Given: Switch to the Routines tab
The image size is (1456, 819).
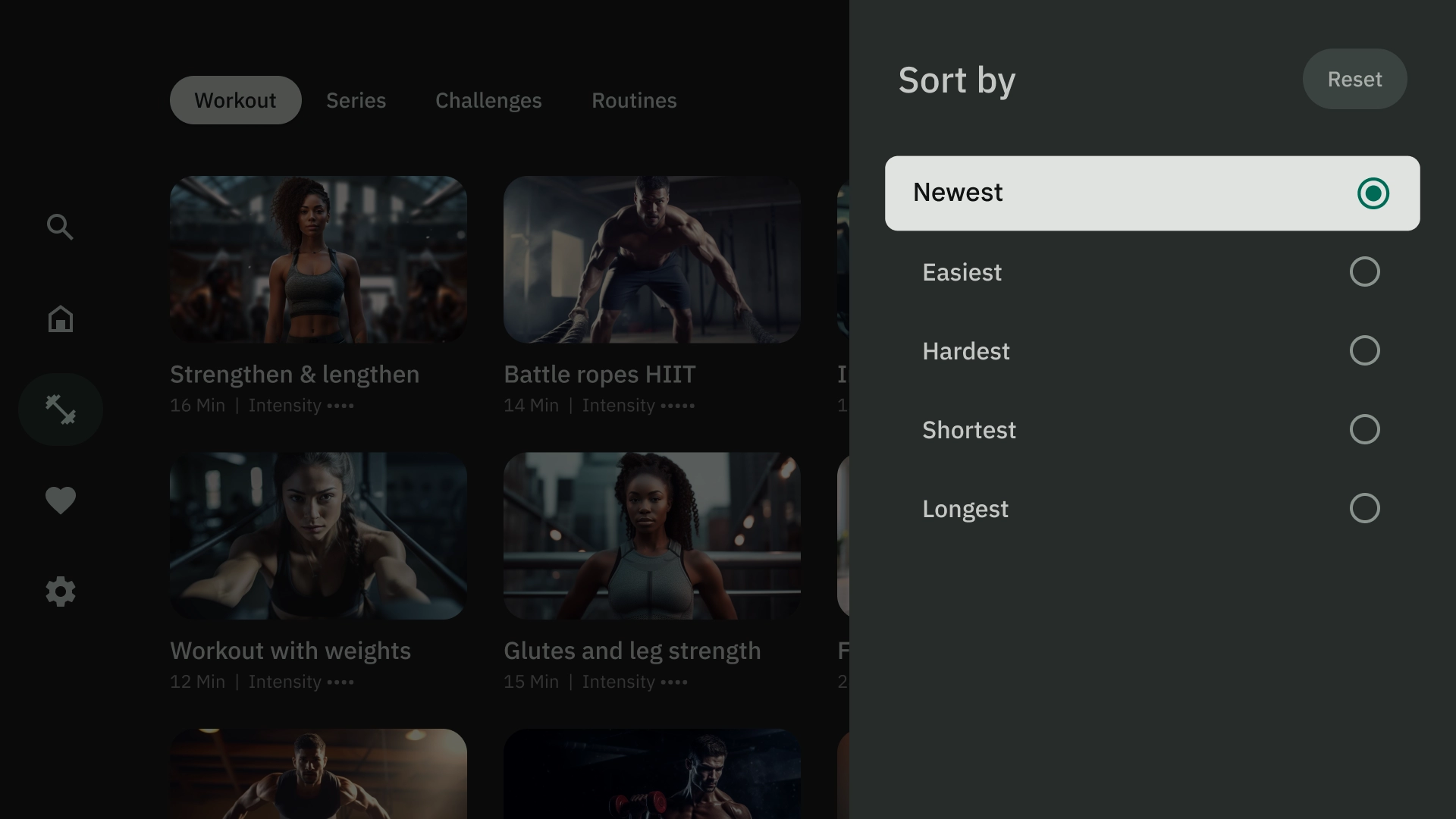Looking at the screenshot, I should coord(634,100).
